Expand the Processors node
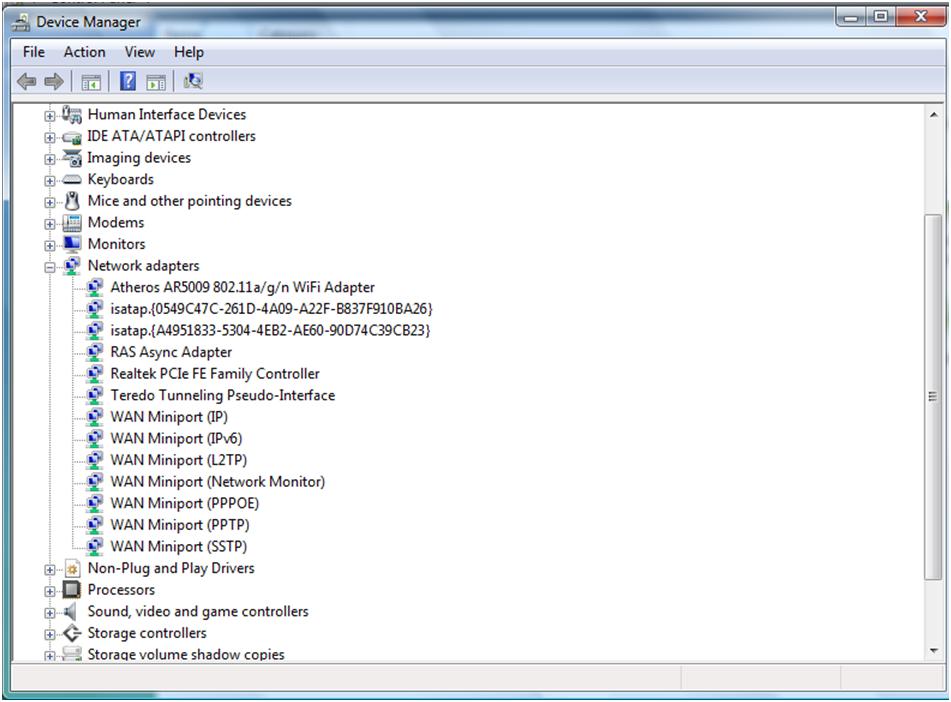The image size is (951, 702). (50, 591)
